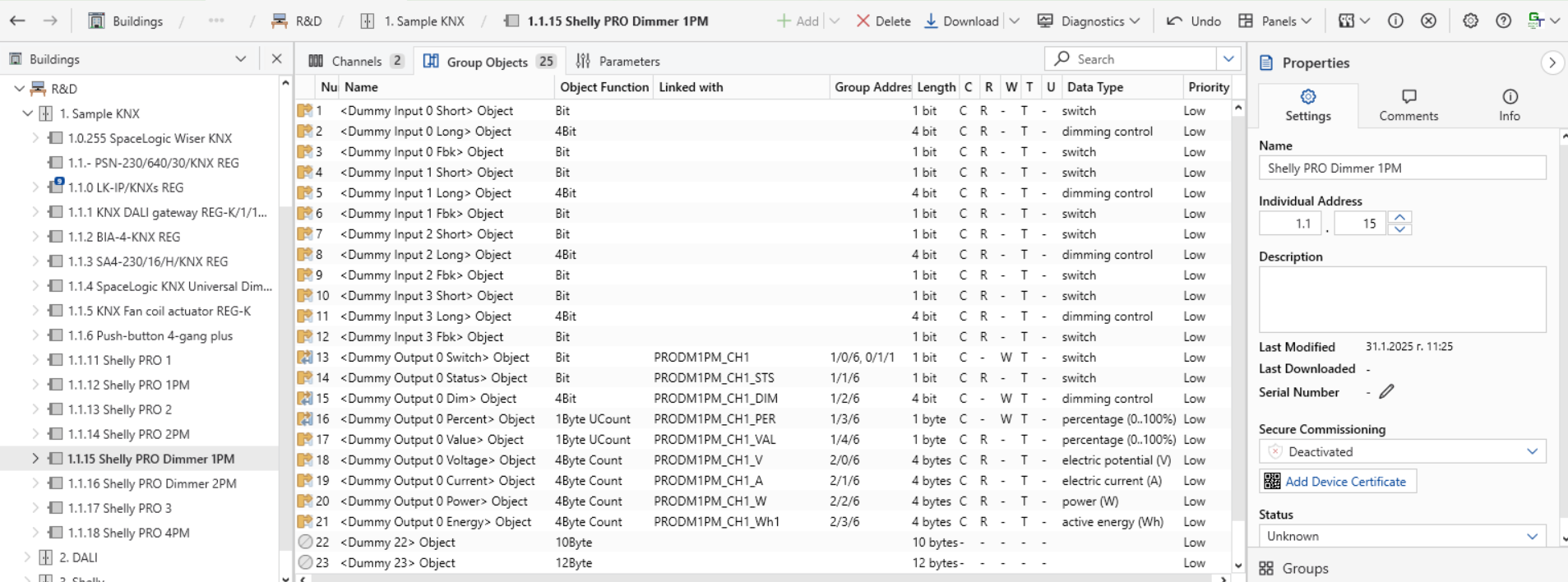Image resolution: width=1568 pixels, height=582 pixels.
Task: Click the Delete toolbar button
Action: [883, 21]
